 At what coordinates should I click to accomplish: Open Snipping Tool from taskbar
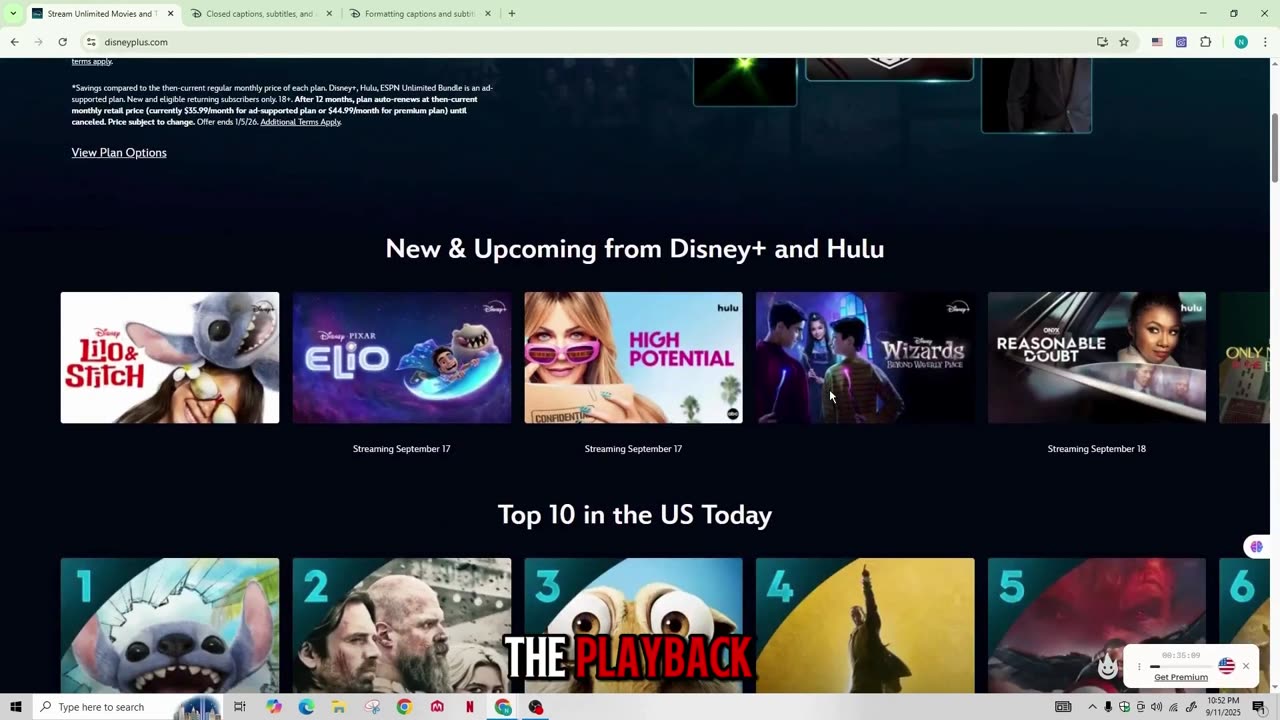[x=372, y=707]
